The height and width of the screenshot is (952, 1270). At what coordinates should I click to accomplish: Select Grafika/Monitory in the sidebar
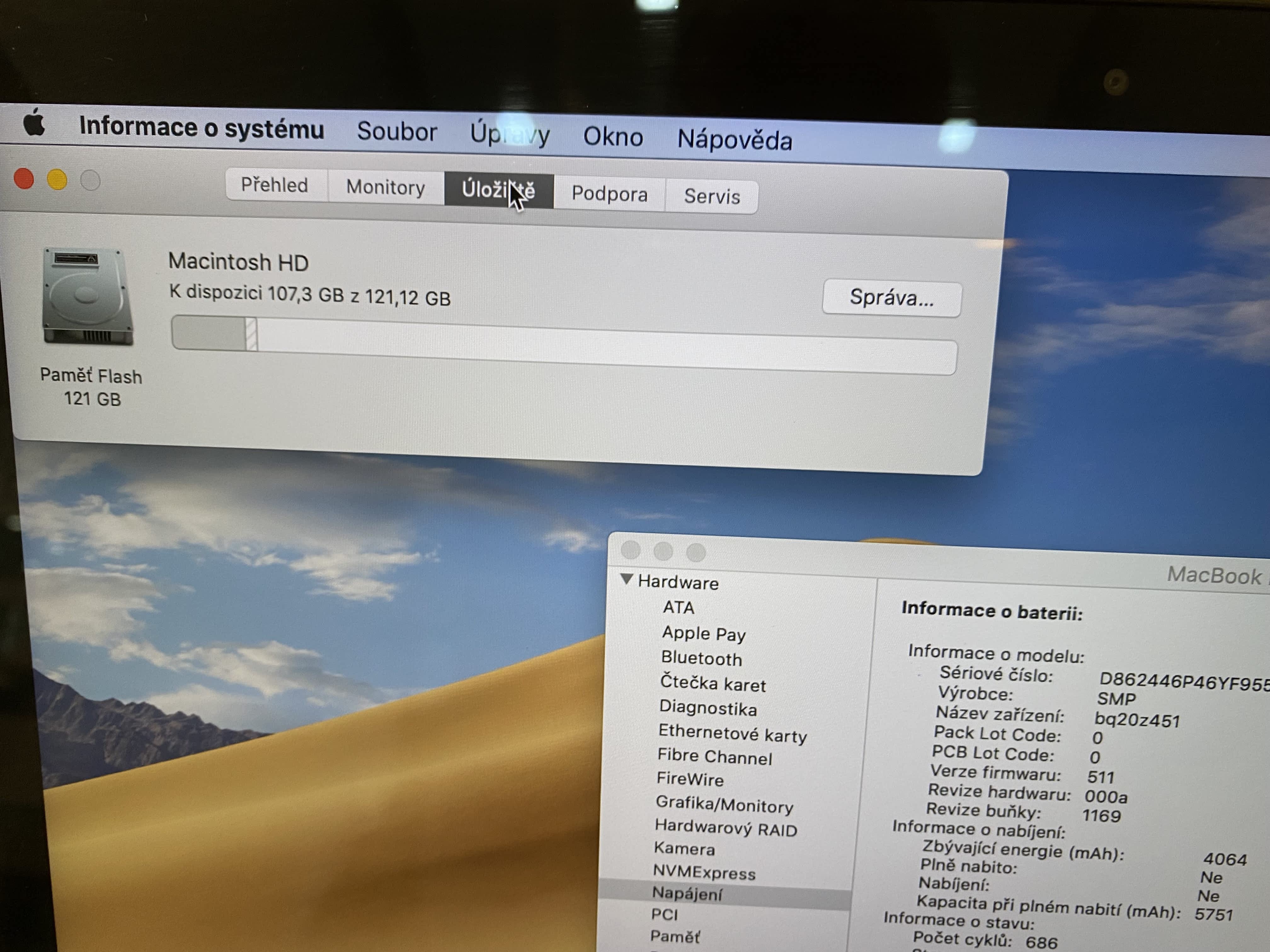724,805
